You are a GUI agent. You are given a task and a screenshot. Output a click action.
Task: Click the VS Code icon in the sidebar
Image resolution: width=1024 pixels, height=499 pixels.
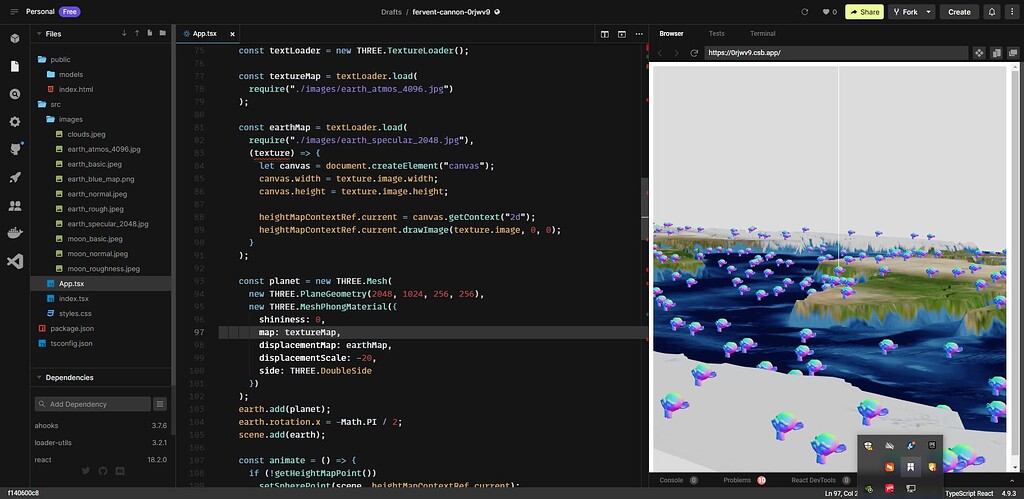[15, 262]
